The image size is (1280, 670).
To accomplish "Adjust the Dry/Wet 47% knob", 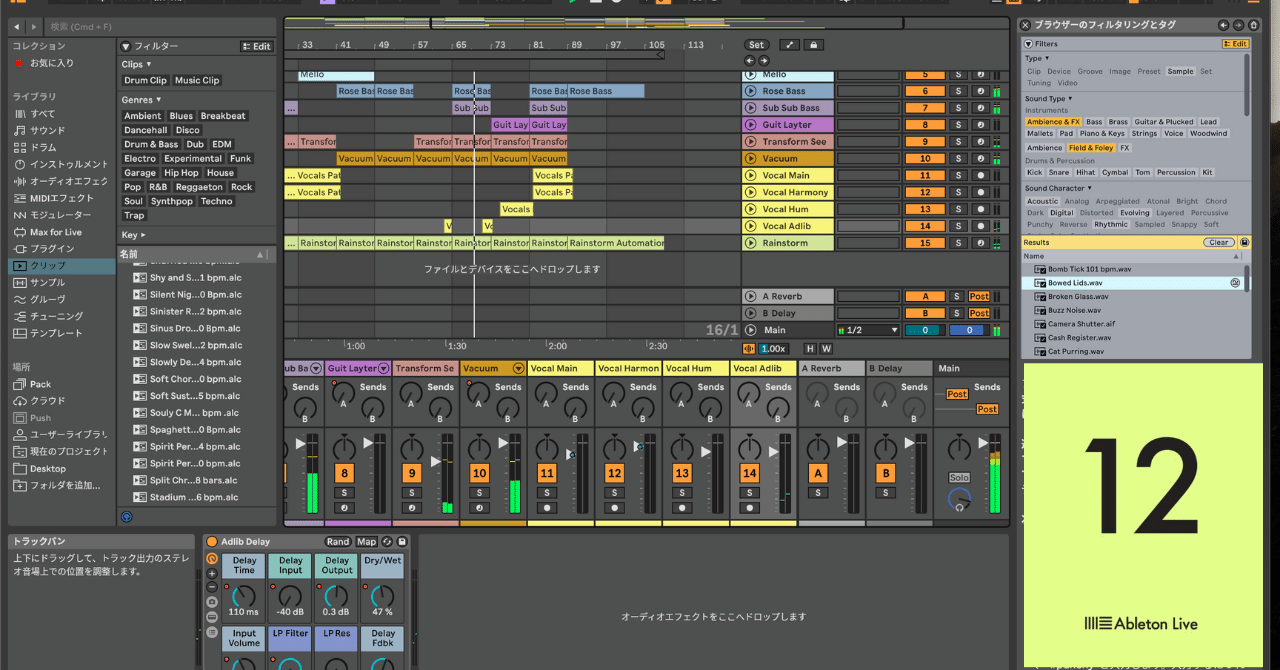I will (382, 598).
